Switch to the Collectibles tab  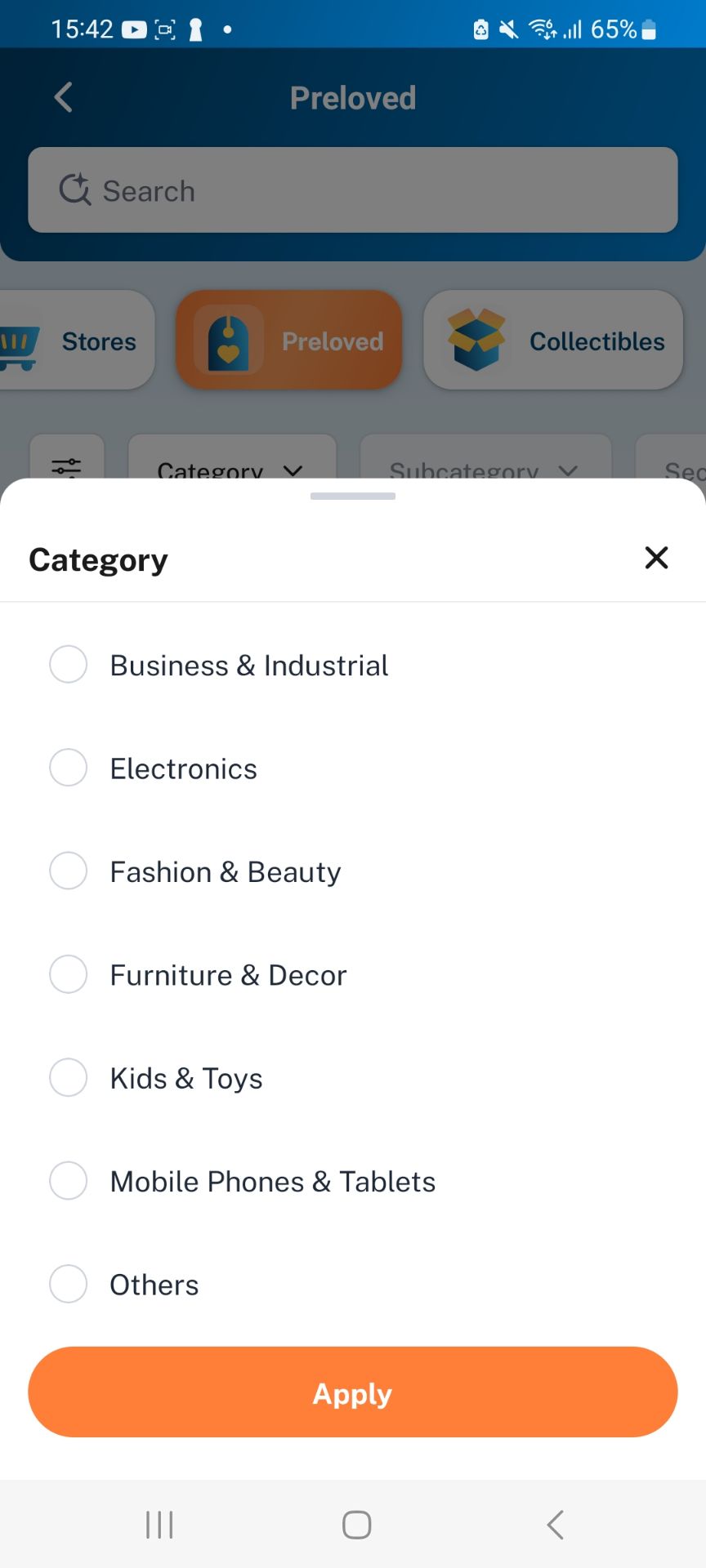point(553,340)
